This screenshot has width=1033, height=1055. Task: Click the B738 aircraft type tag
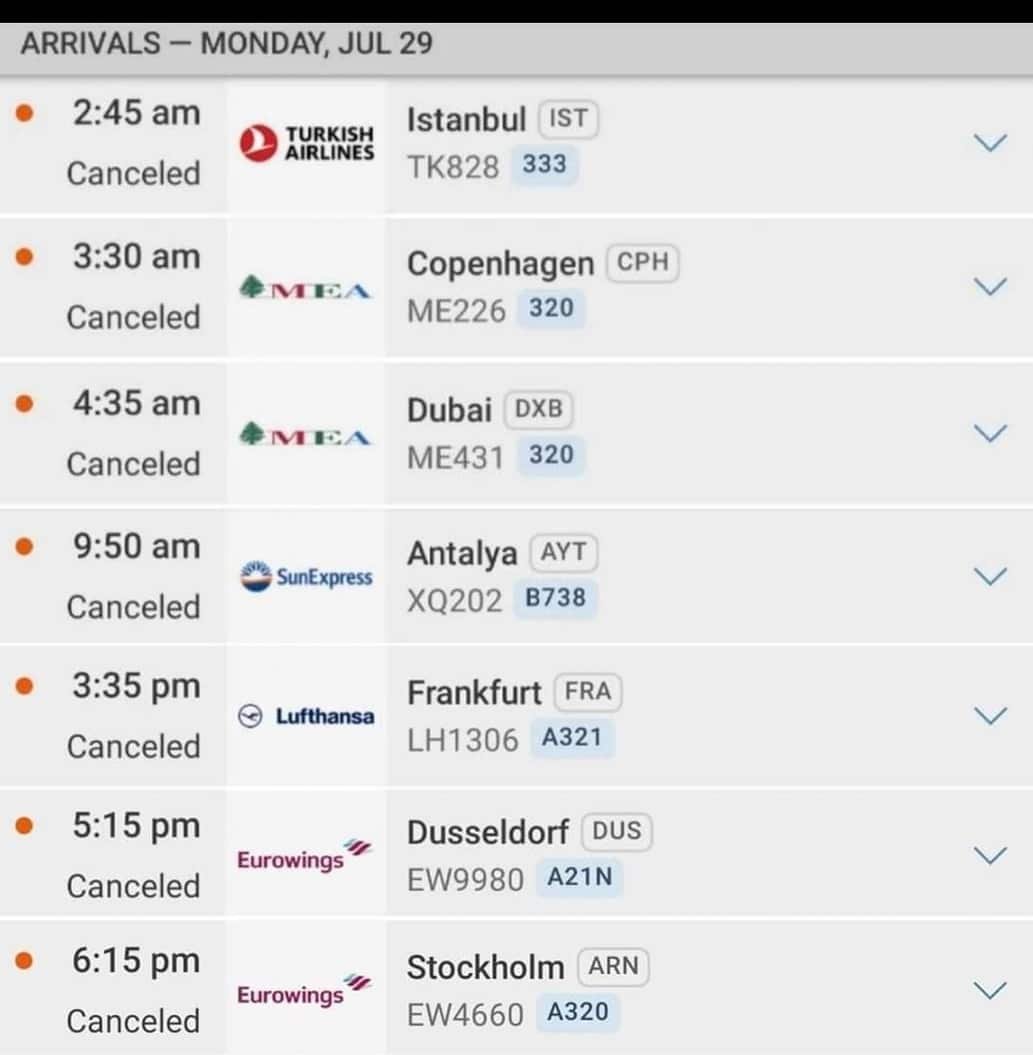click(555, 598)
